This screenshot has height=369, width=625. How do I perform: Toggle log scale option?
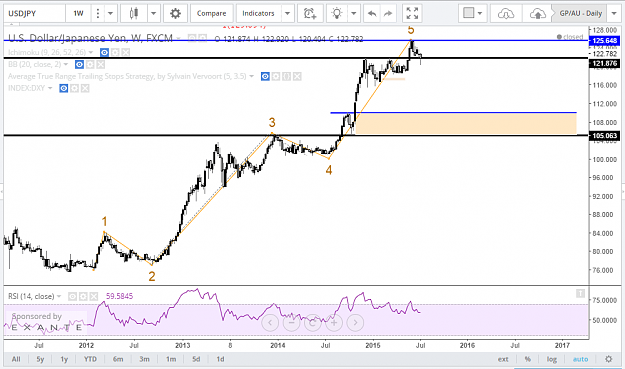(x=552, y=359)
